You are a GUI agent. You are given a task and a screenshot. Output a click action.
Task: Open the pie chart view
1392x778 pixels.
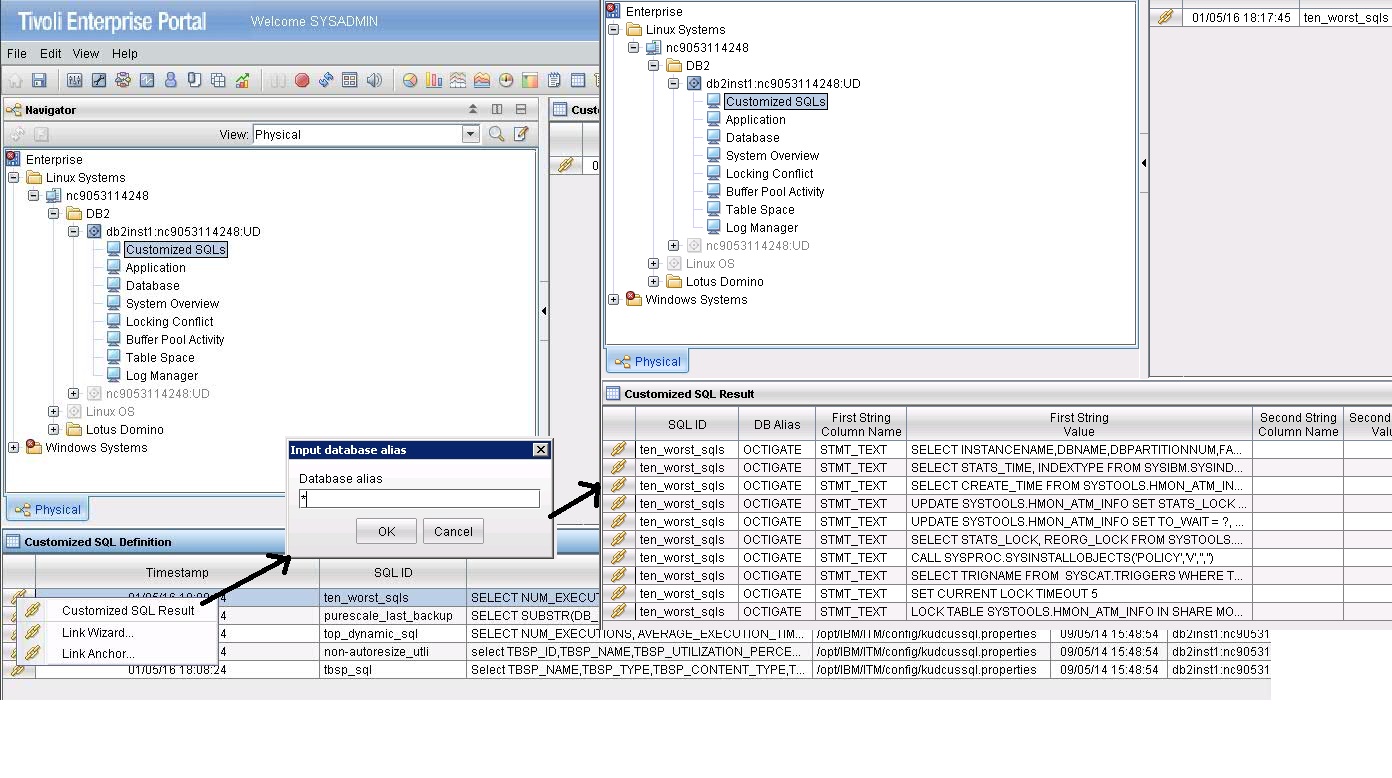pos(410,80)
